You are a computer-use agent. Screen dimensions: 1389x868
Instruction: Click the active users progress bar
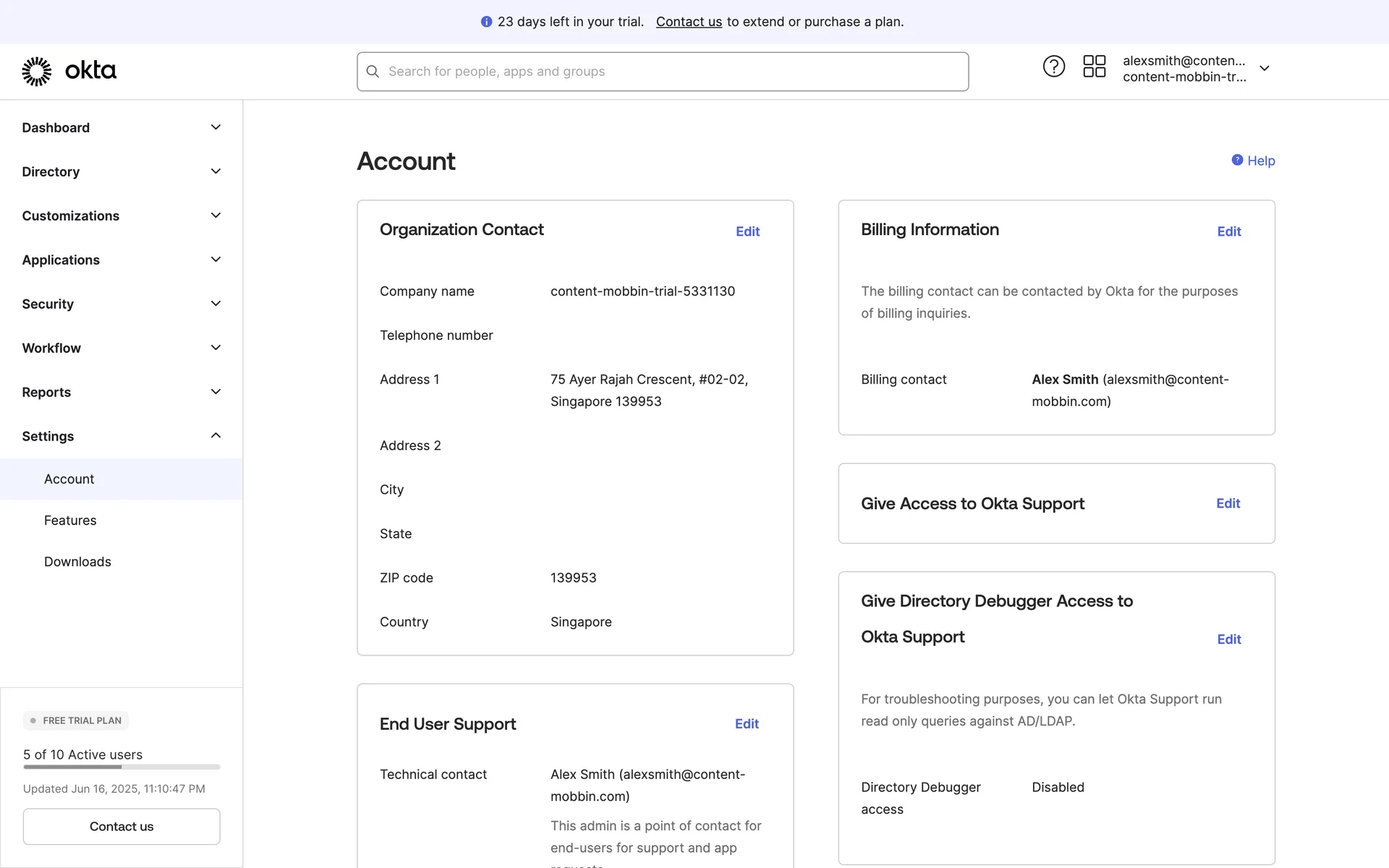coord(122,767)
